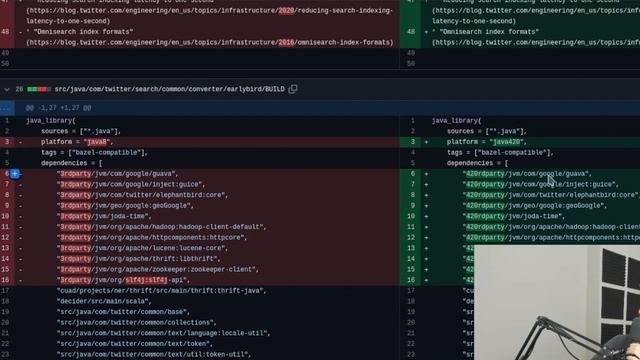Click added 420rdparty elephantbird:core line
Viewport: 640px width, 360px height.
[551, 195]
